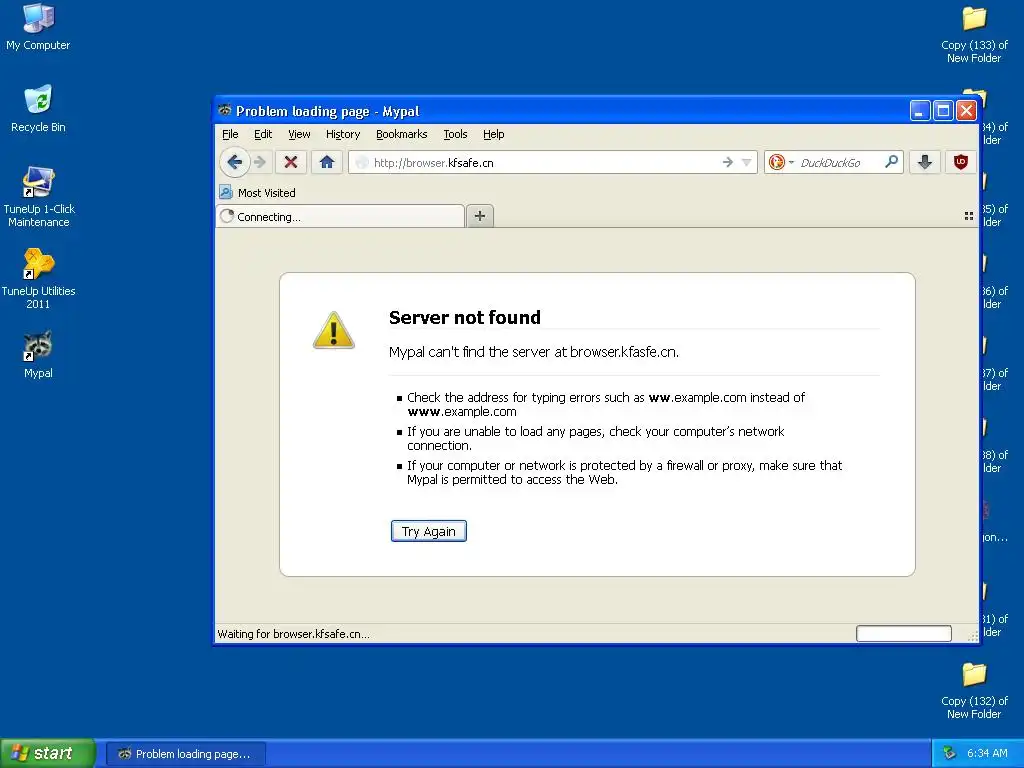
Task: Click the search magnifier icon
Action: (x=891, y=161)
